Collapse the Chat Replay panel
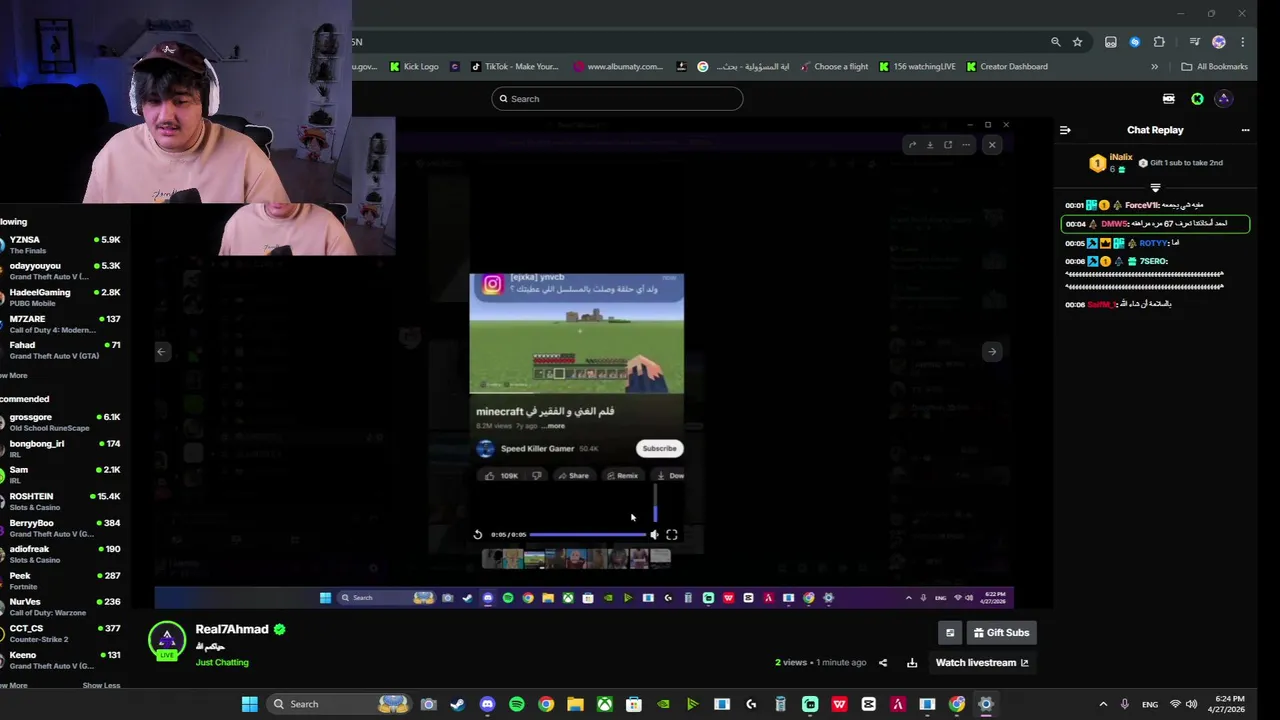The width and height of the screenshot is (1280, 720). (1065, 130)
